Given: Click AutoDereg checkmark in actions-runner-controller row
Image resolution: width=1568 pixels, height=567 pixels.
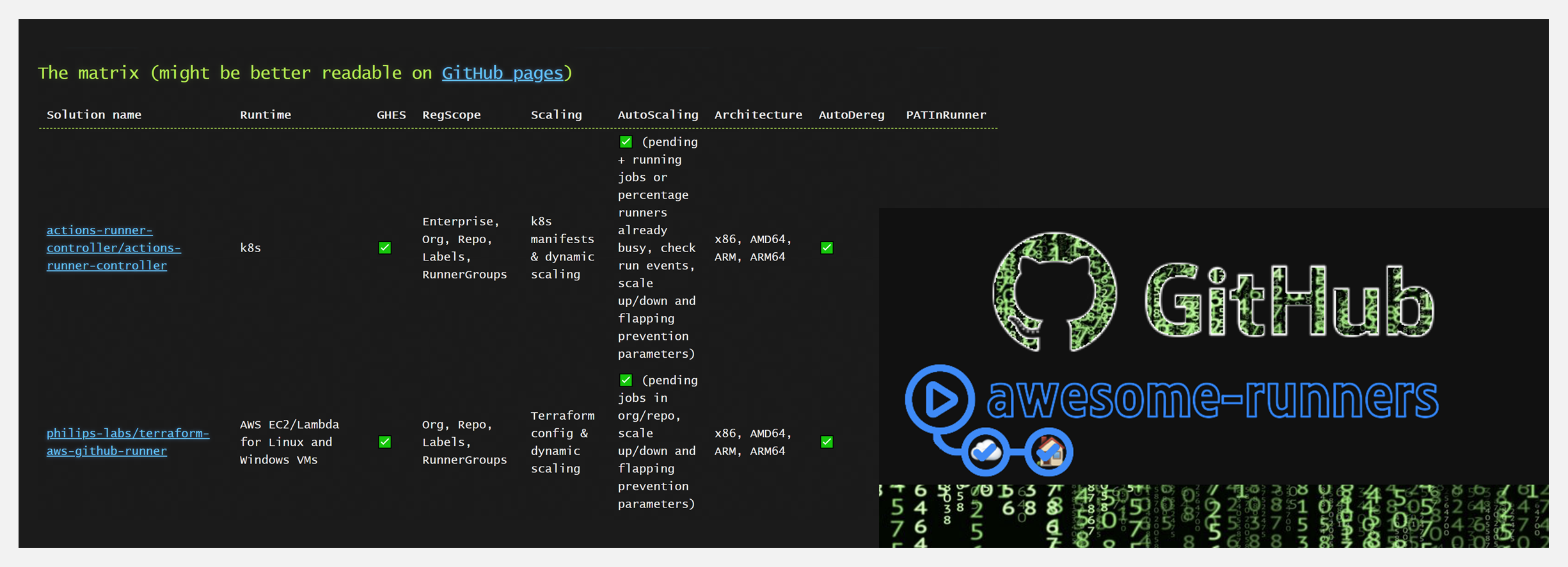Looking at the screenshot, I should 827,248.
